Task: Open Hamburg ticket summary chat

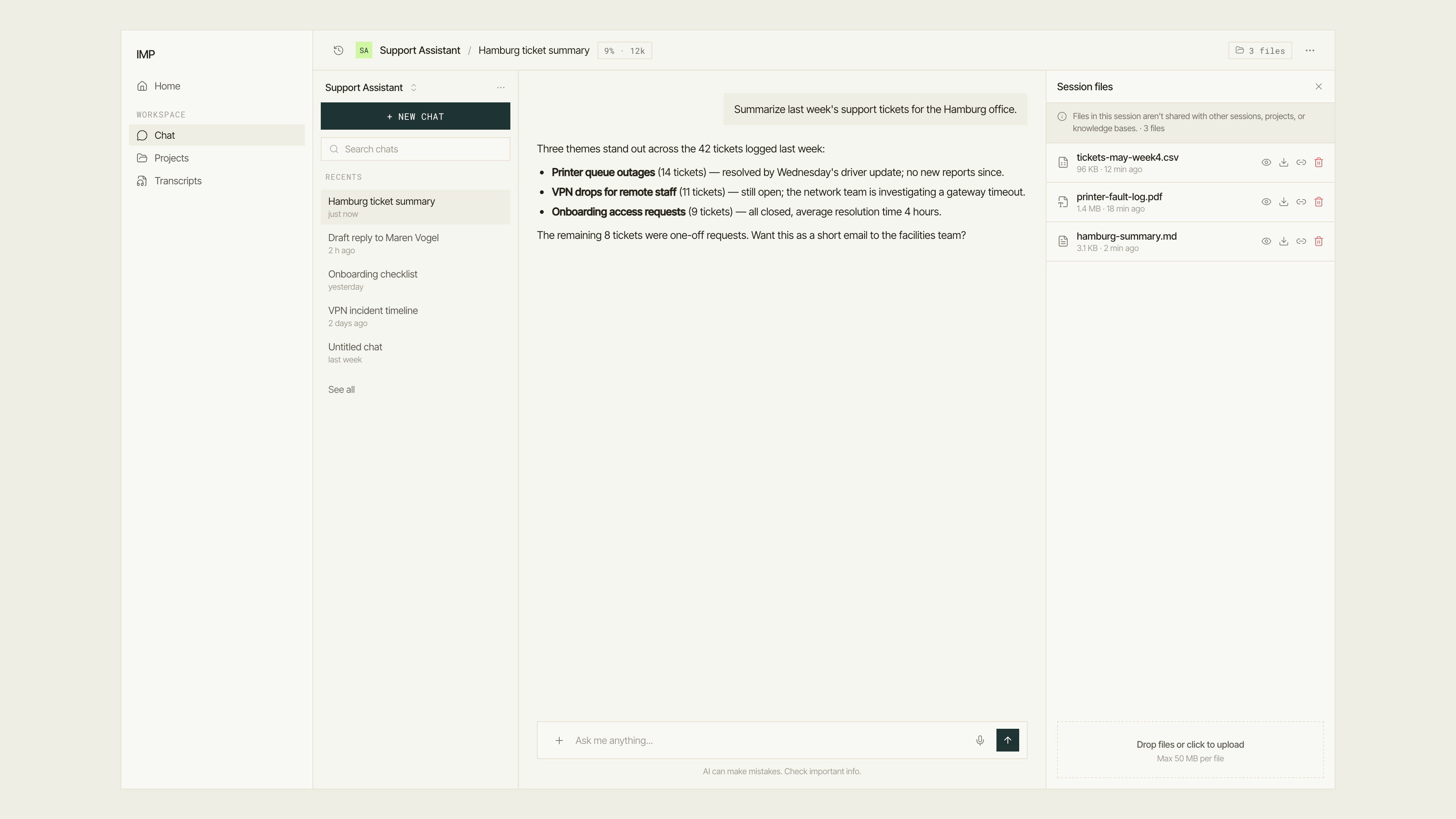Action: pos(416,207)
